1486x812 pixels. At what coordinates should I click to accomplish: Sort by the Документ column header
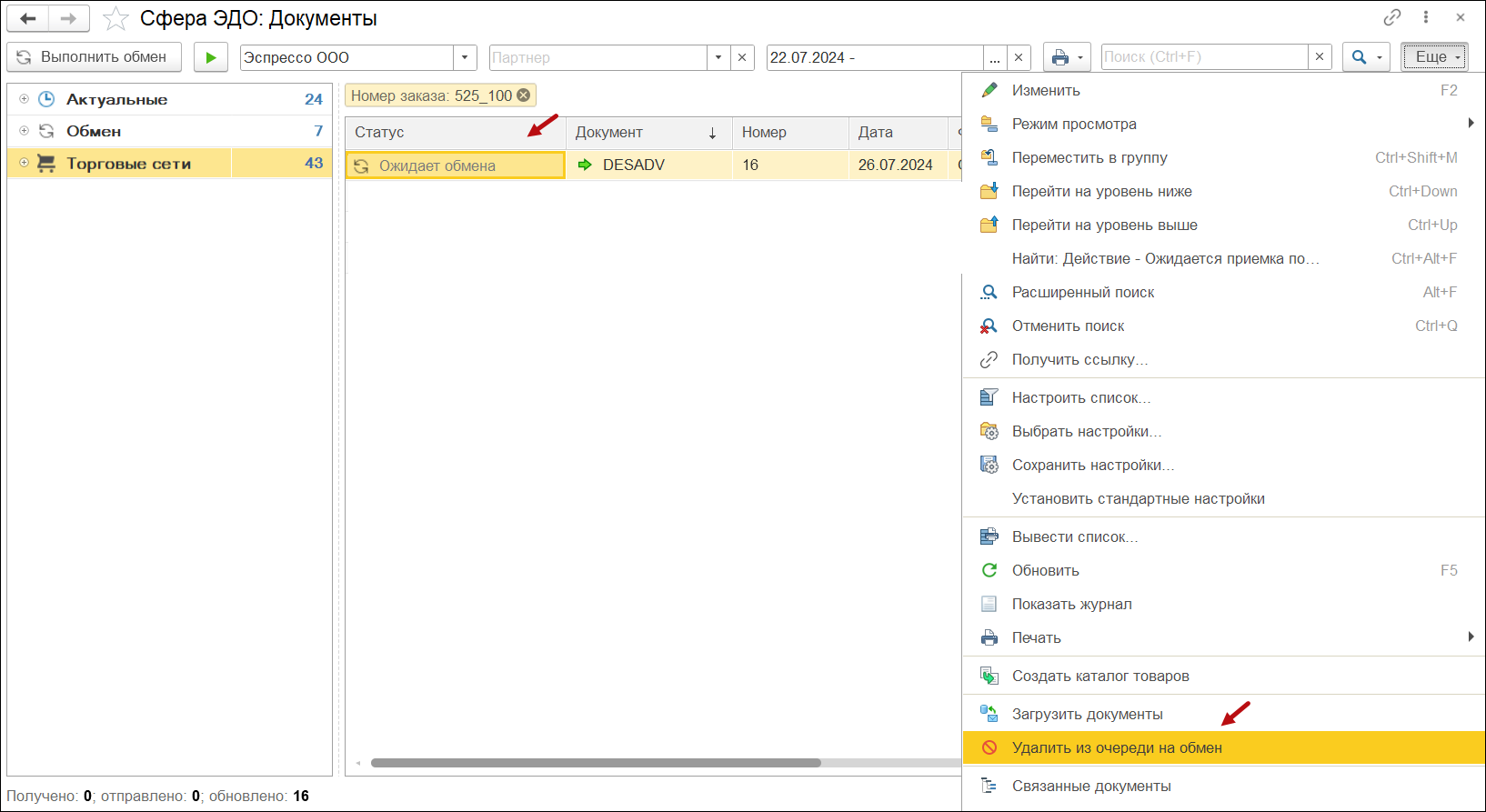pos(648,133)
